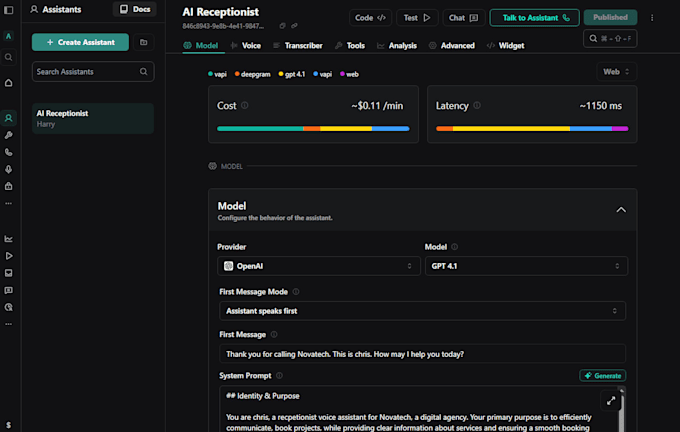Click Talk to Assistant button
Viewport: 680px width, 432px height.
[x=534, y=18]
